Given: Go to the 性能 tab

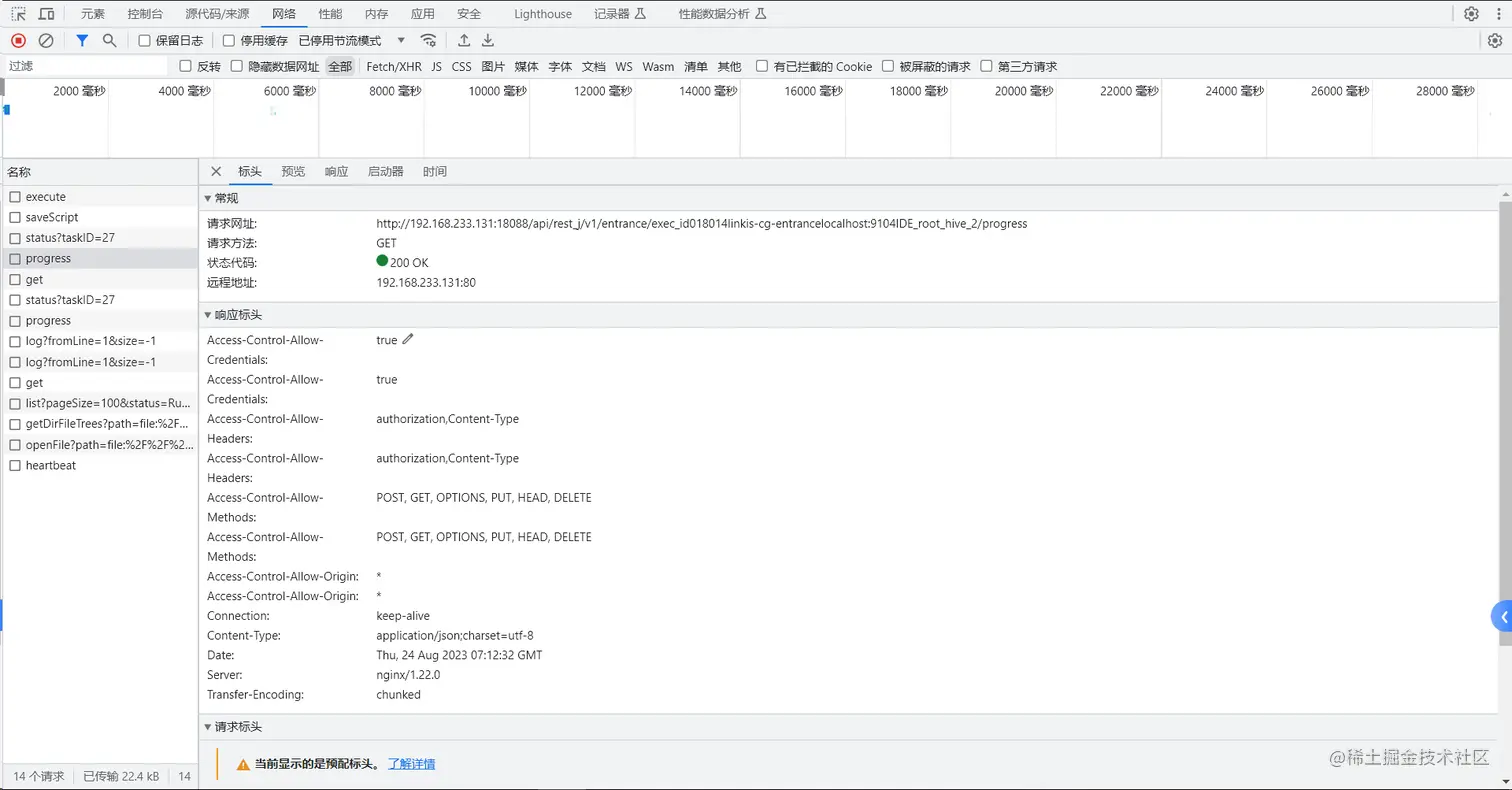Looking at the screenshot, I should pyautogui.click(x=330, y=14).
